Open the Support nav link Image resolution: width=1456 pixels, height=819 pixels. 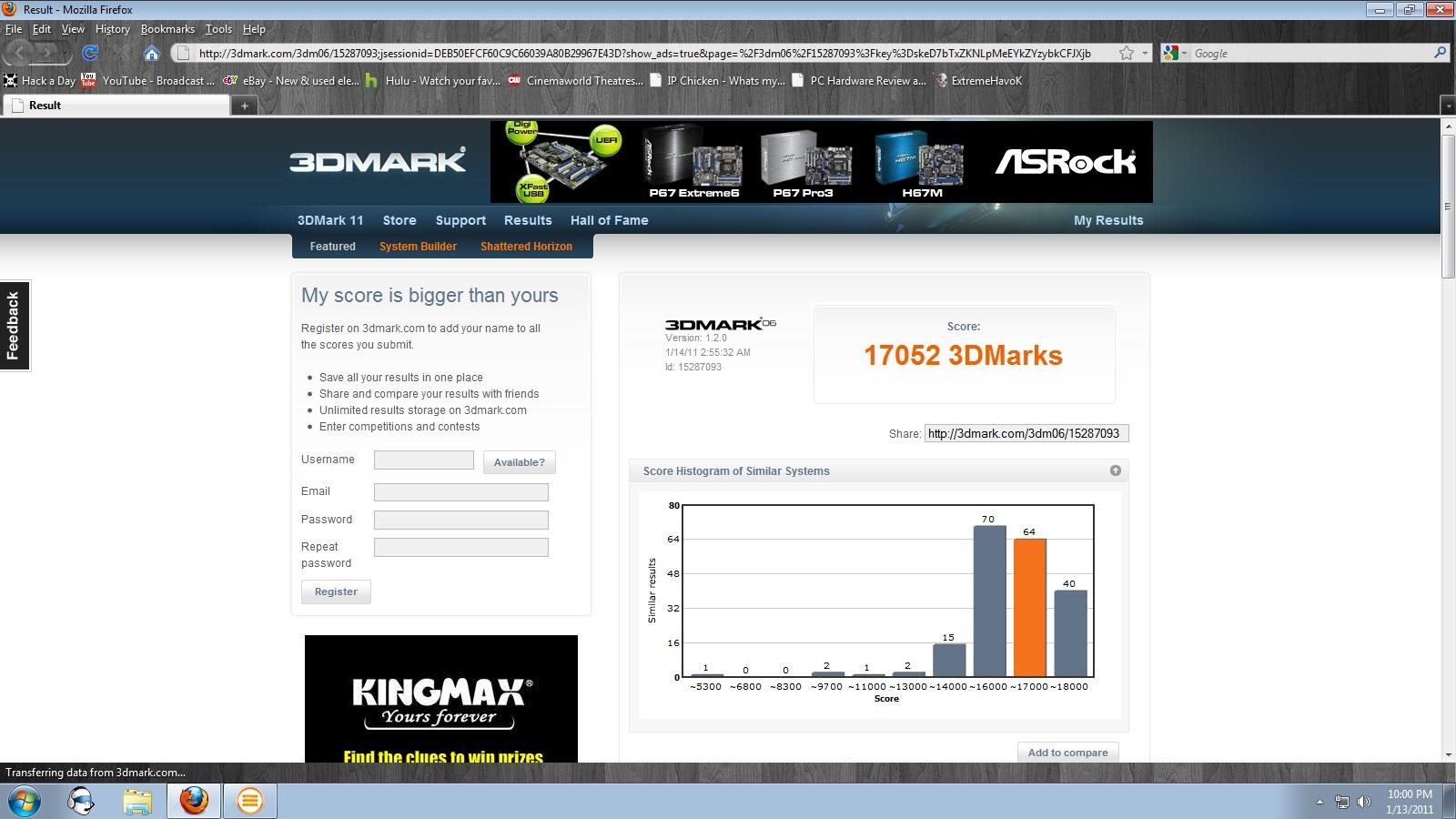460,220
